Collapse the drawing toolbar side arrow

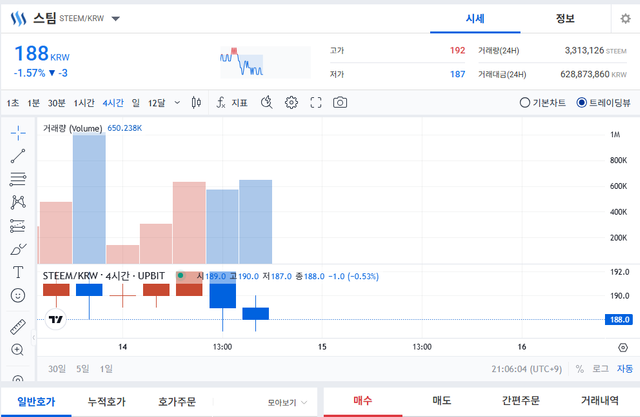point(34,337)
